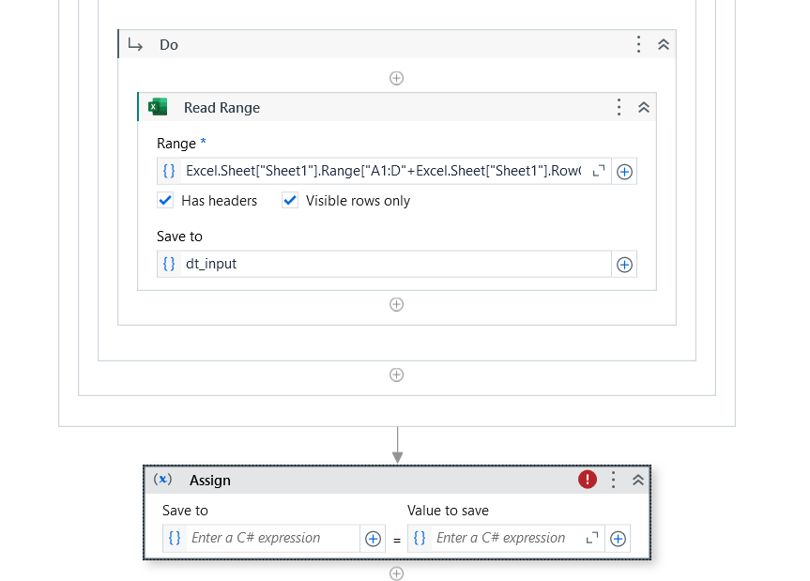Image resolution: width=810 pixels, height=581 pixels.
Task: Click the Excel icon on Read Range
Action: click(158, 107)
